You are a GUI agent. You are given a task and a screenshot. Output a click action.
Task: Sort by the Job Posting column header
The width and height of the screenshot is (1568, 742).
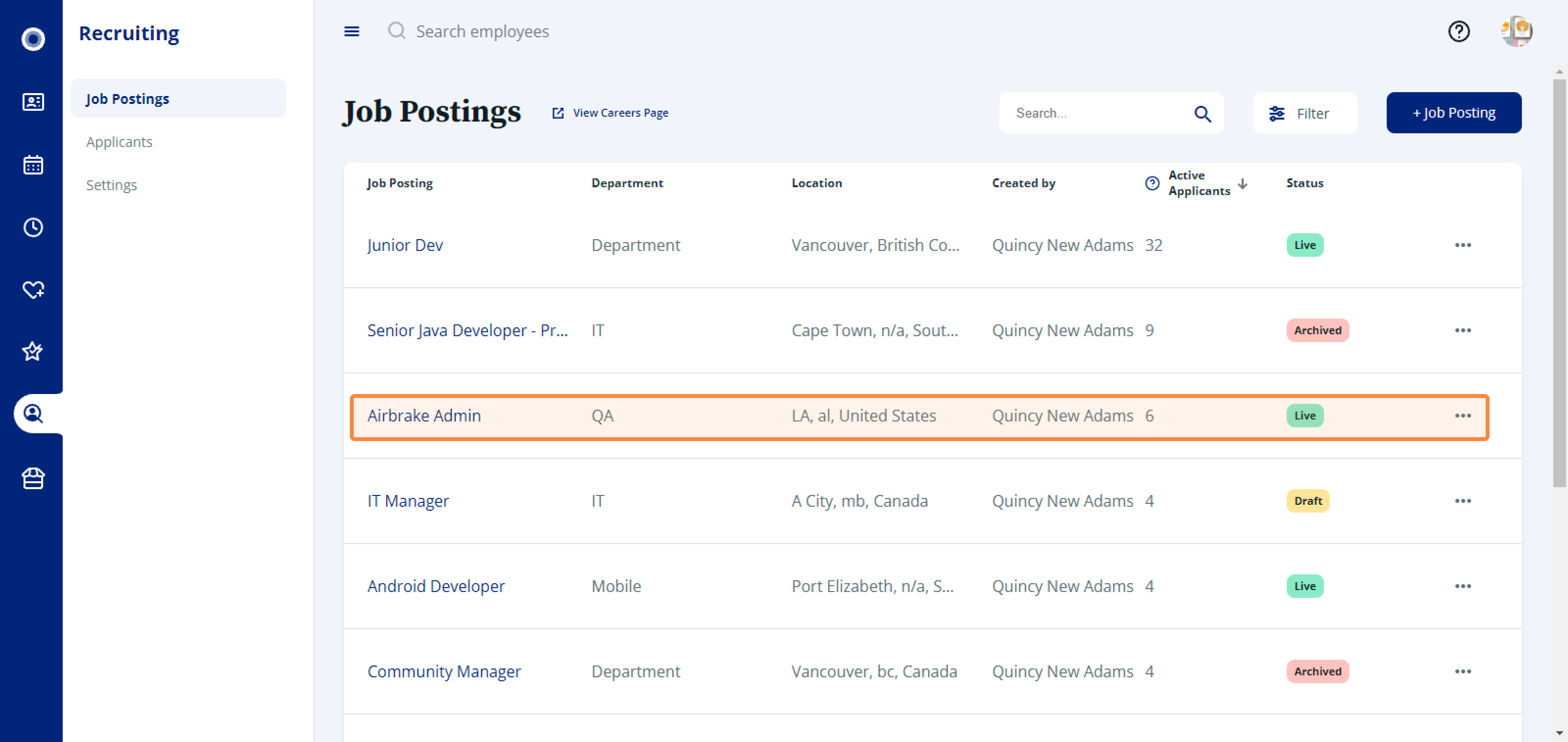click(400, 183)
